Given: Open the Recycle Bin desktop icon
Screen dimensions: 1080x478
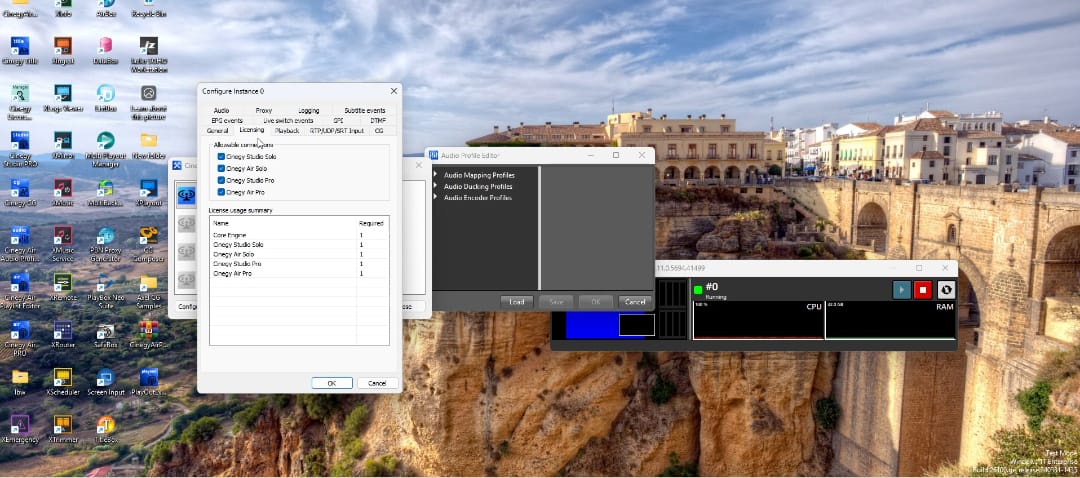Looking at the screenshot, I should [x=148, y=6].
